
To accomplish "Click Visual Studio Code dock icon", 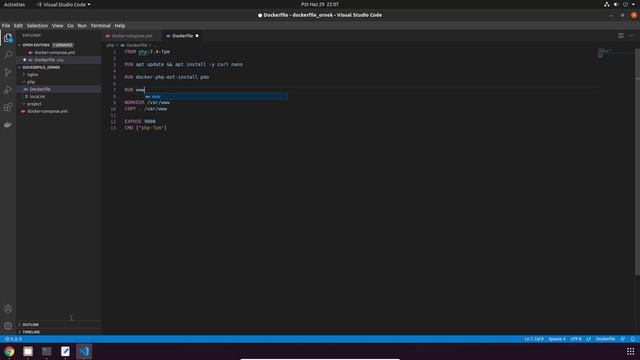I will [x=84, y=351].
